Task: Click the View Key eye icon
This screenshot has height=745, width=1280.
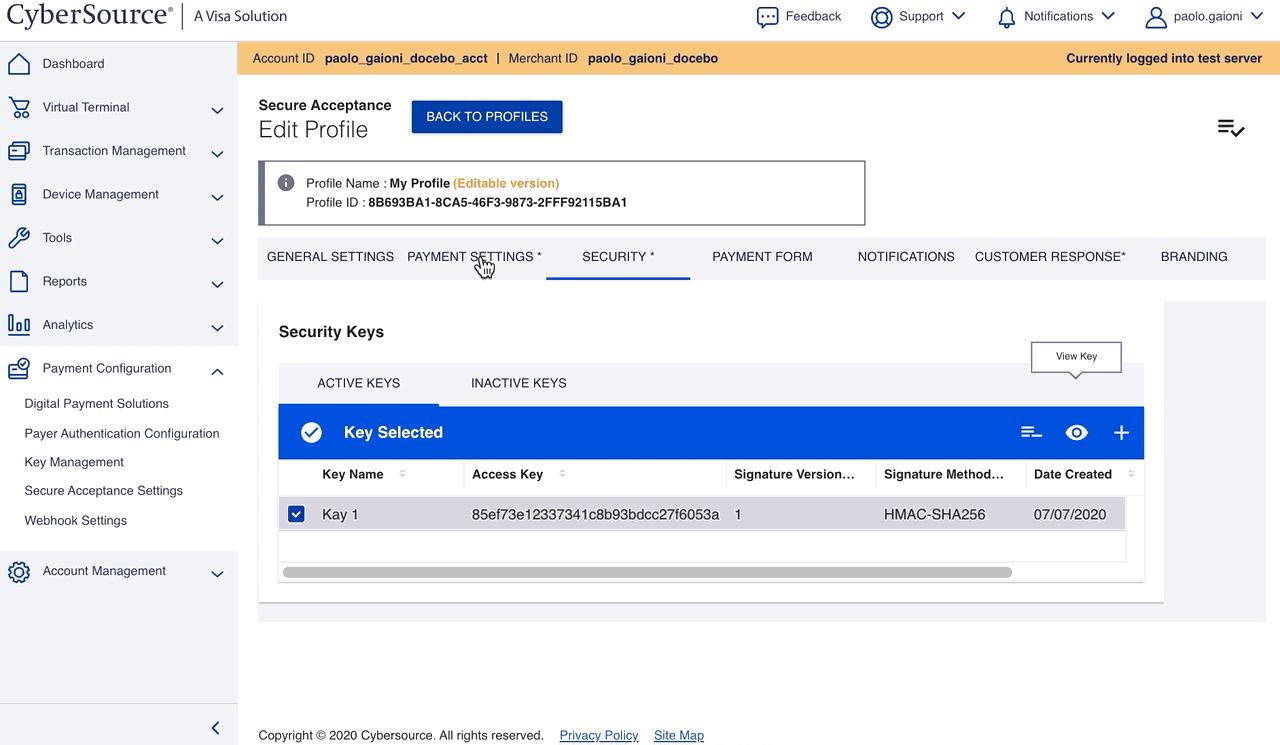Action: [1076, 433]
